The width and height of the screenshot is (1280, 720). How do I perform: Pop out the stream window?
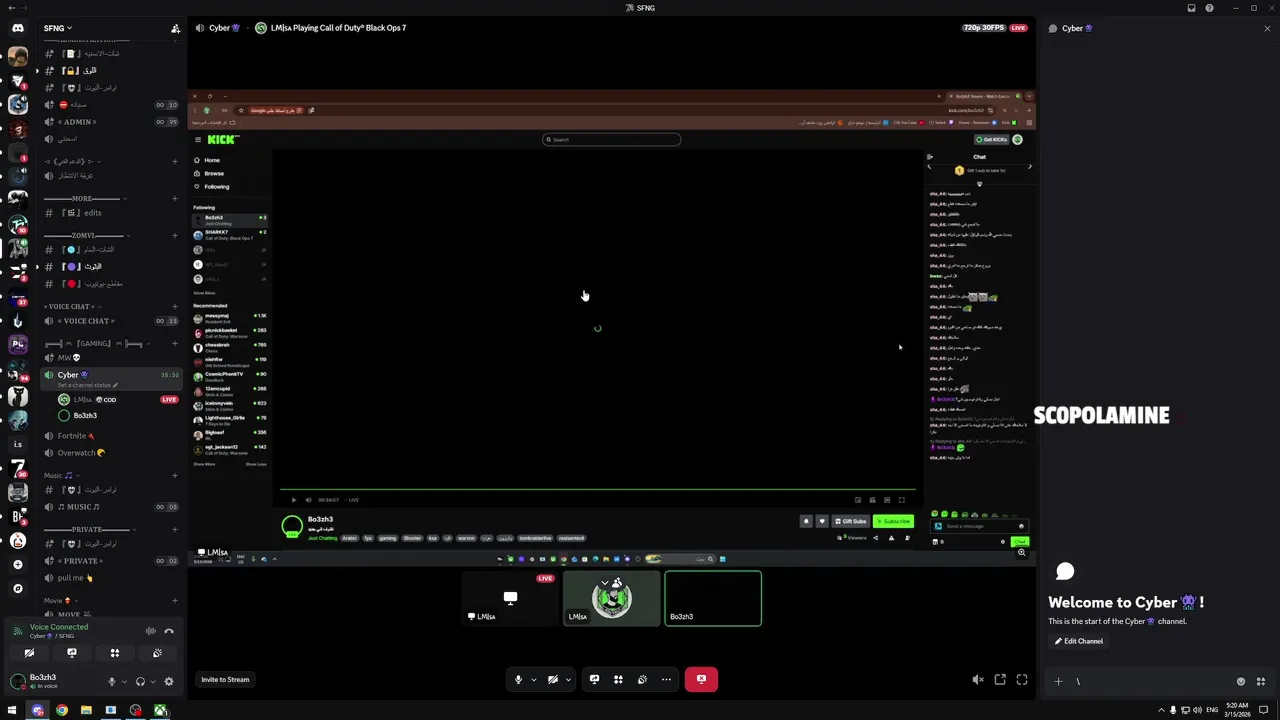[1000, 680]
